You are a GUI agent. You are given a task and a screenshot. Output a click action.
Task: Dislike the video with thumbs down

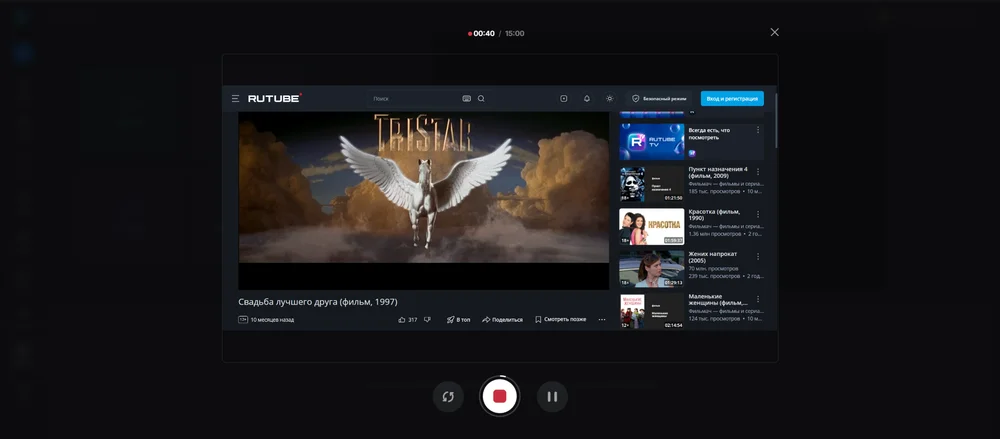[427, 320]
